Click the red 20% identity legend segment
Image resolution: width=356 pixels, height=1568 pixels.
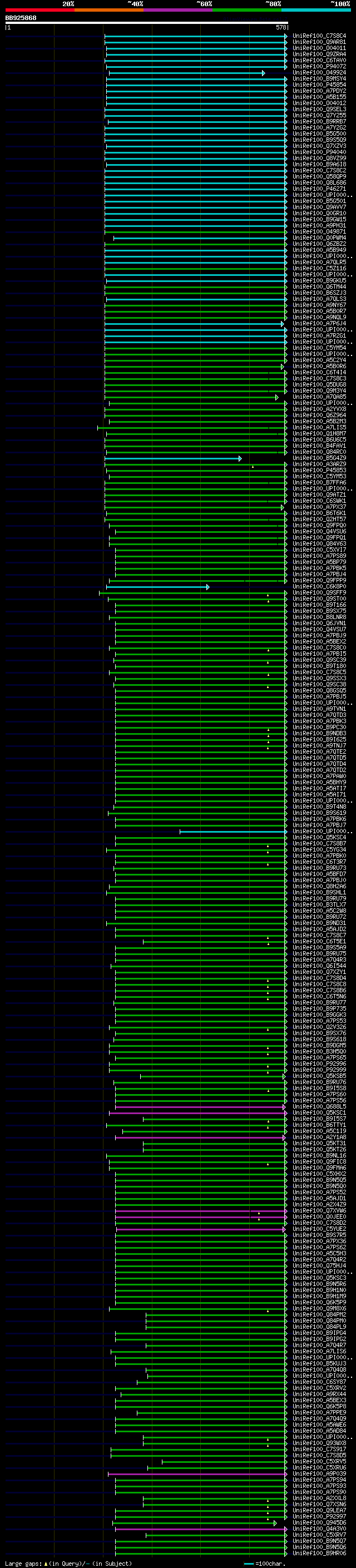[x=39, y=10]
